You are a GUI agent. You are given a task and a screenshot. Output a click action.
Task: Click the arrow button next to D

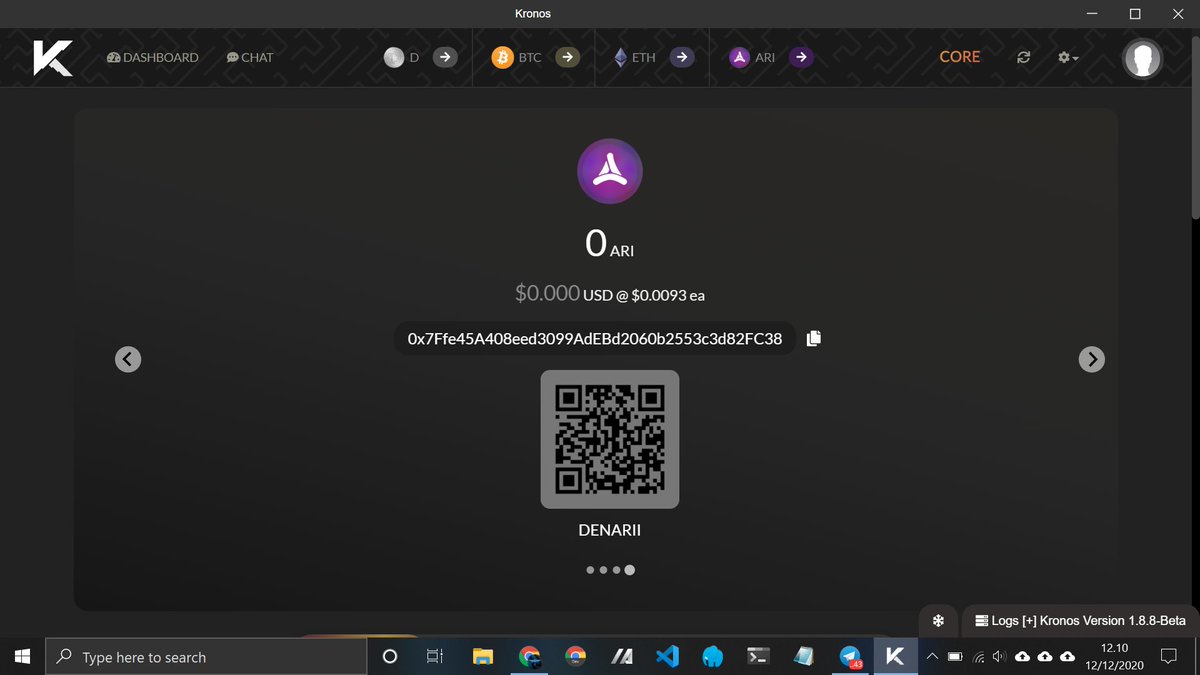click(x=445, y=58)
